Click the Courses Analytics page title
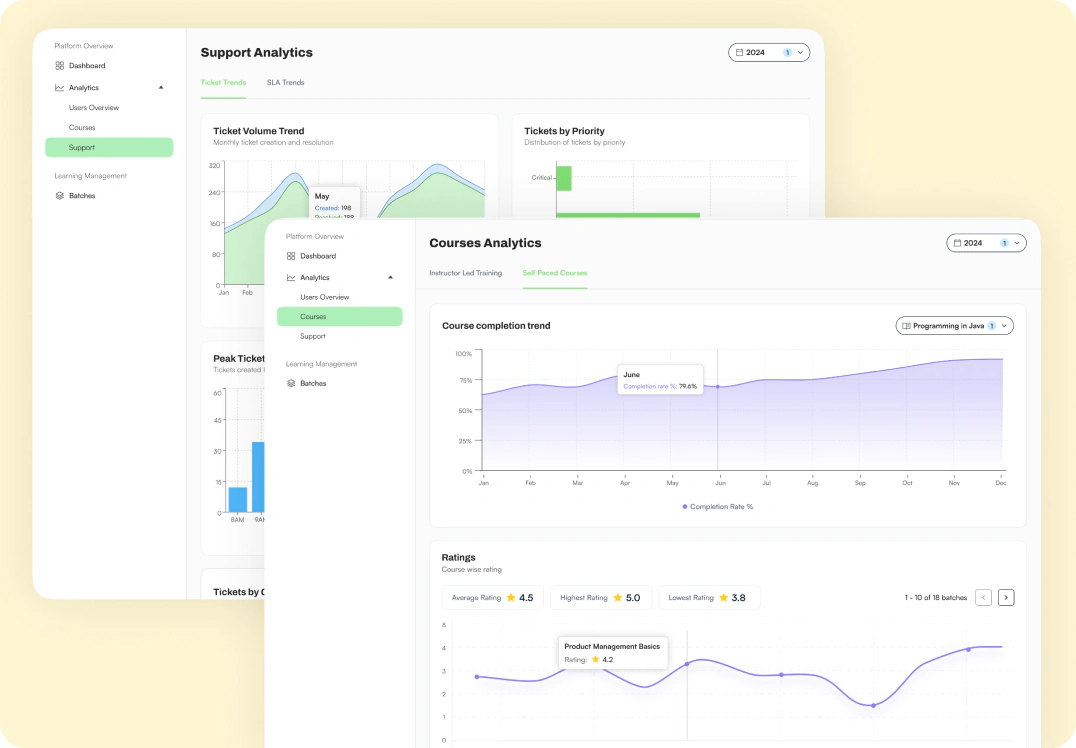Image resolution: width=1076 pixels, height=748 pixels. coord(485,243)
